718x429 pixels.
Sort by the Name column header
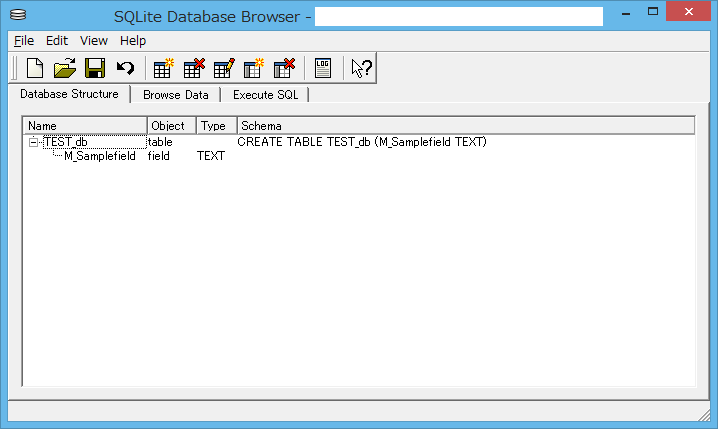85,125
